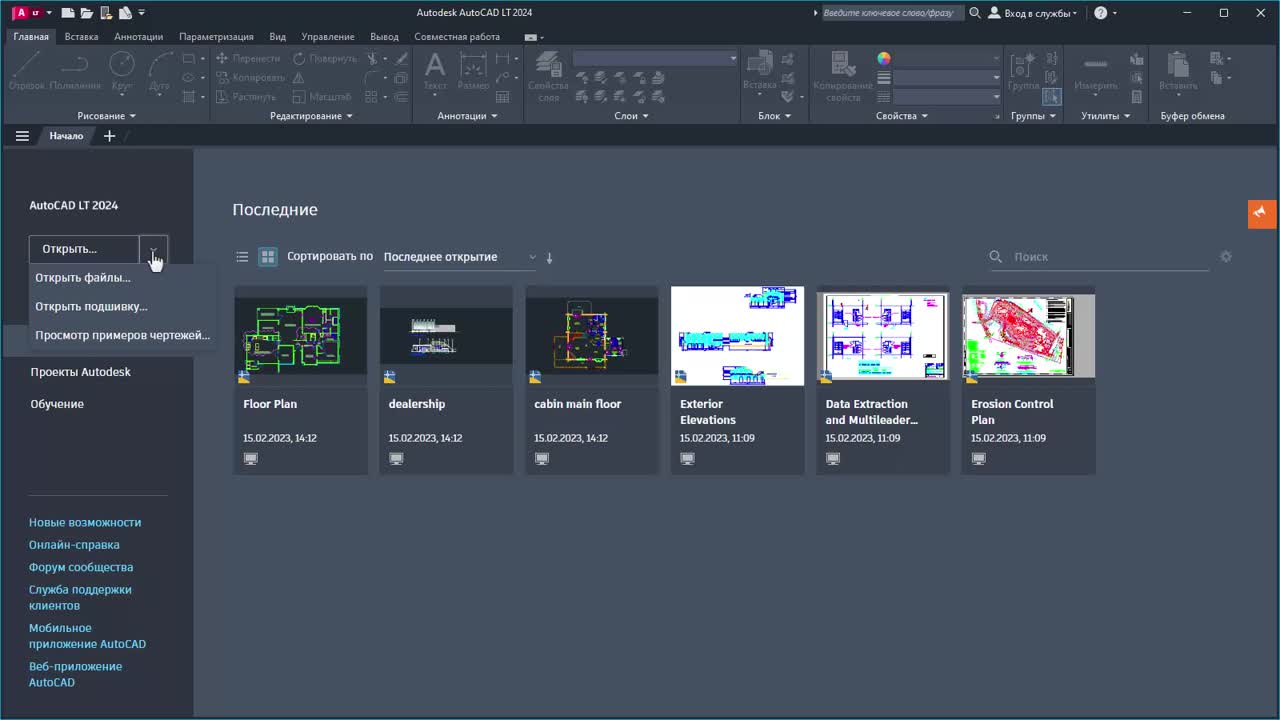
Task: Switch recent files to grid view
Action: 268,257
